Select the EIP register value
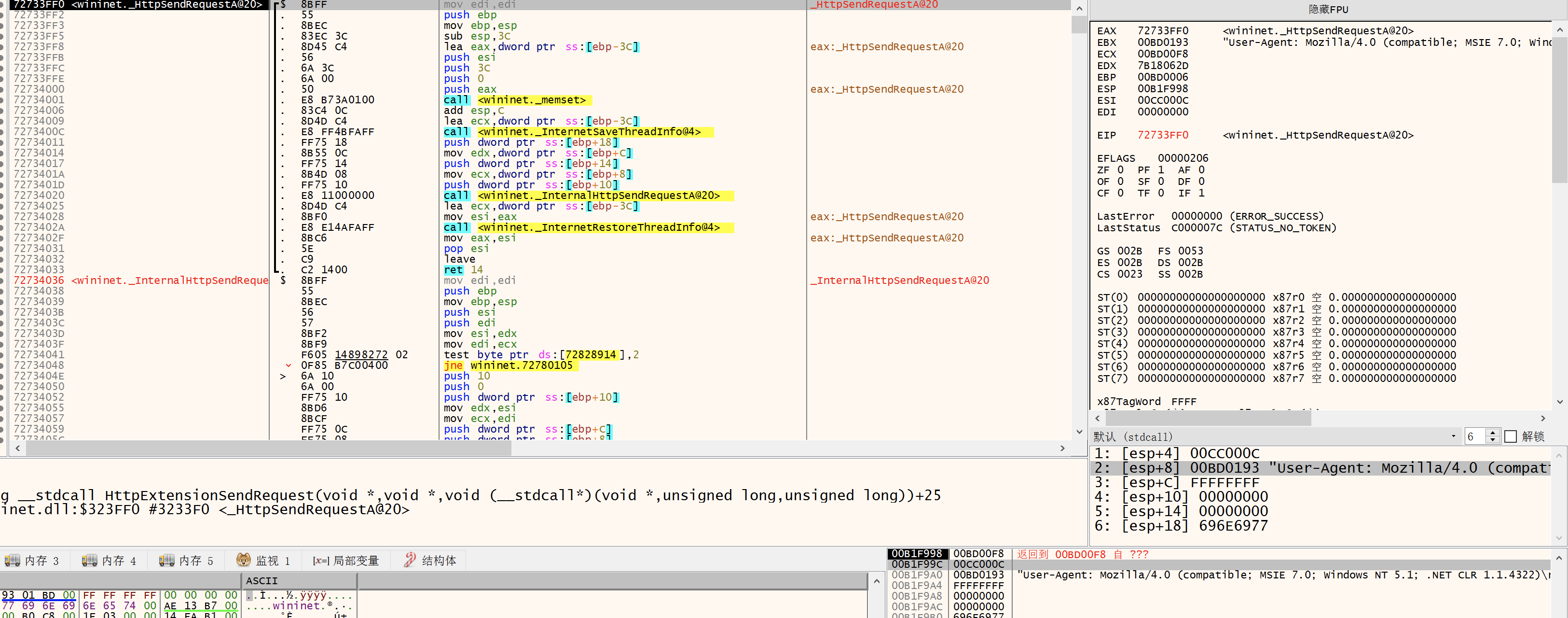This screenshot has width=1568, height=618. 1163,135
